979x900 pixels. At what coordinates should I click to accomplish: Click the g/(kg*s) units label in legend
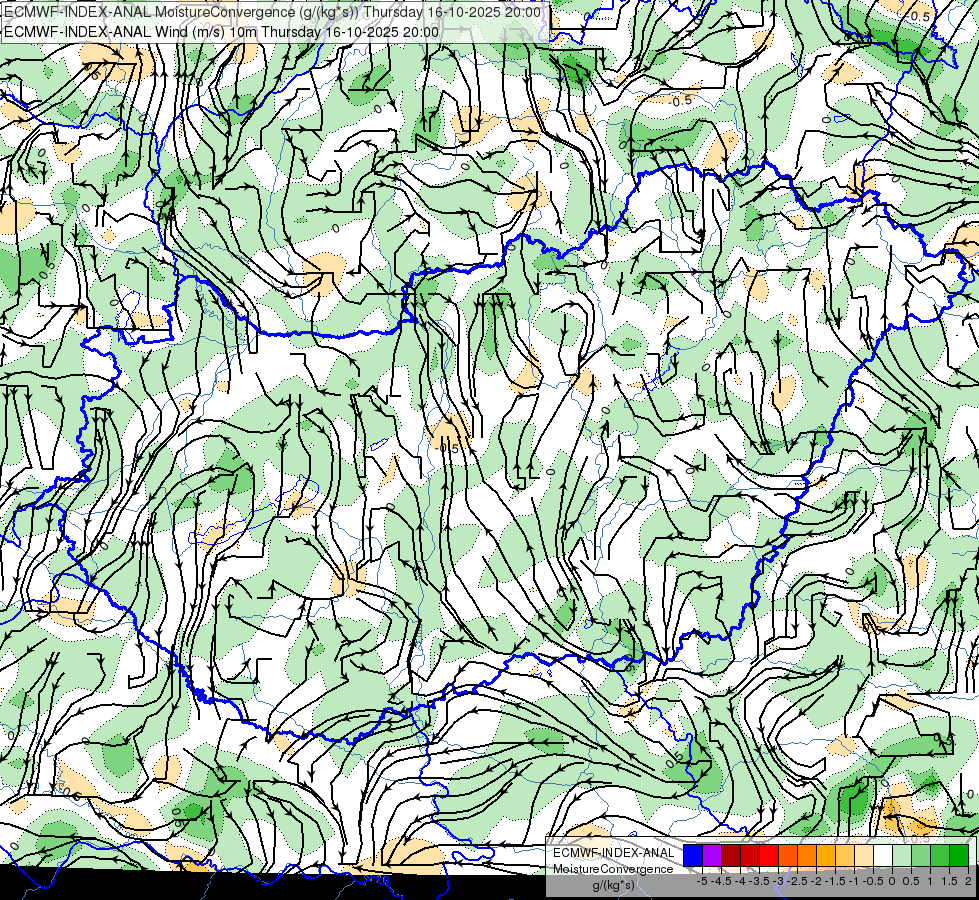(x=613, y=885)
